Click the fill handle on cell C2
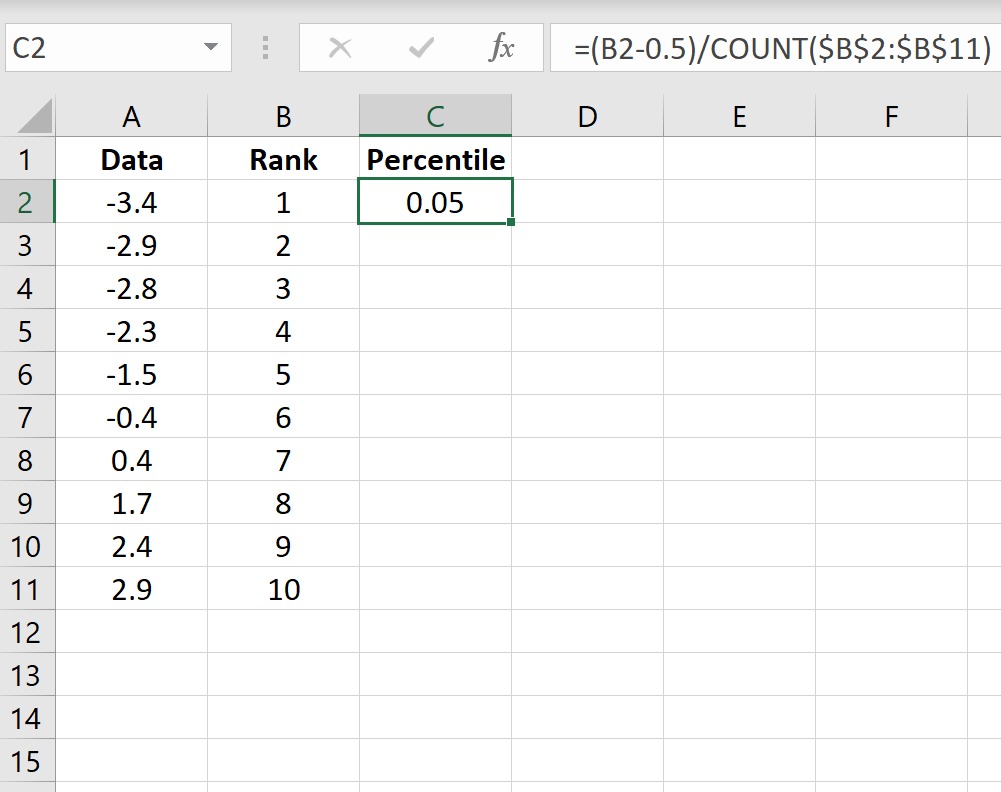 click(511, 223)
